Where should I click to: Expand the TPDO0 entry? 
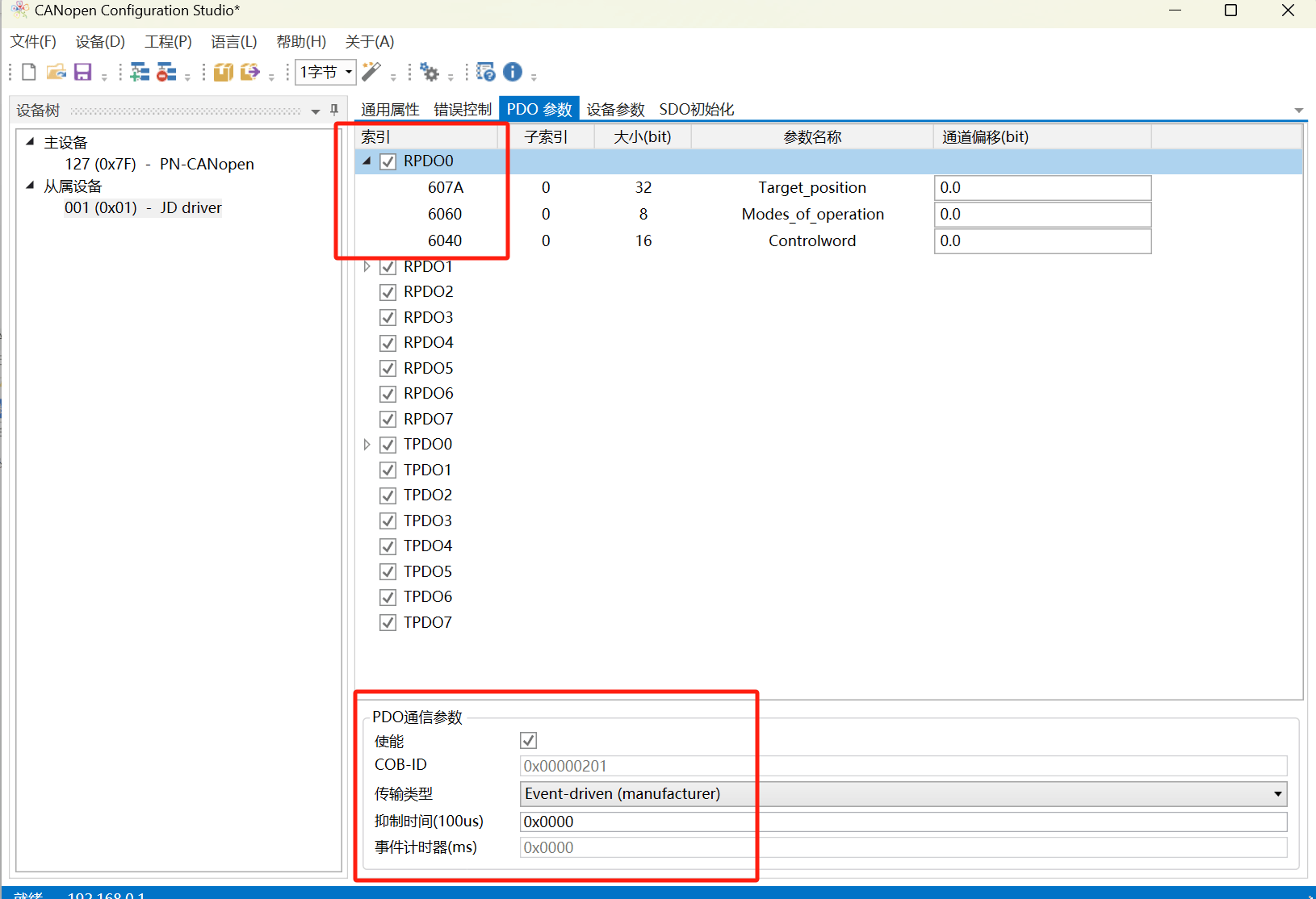pyautogui.click(x=367, y=445)
